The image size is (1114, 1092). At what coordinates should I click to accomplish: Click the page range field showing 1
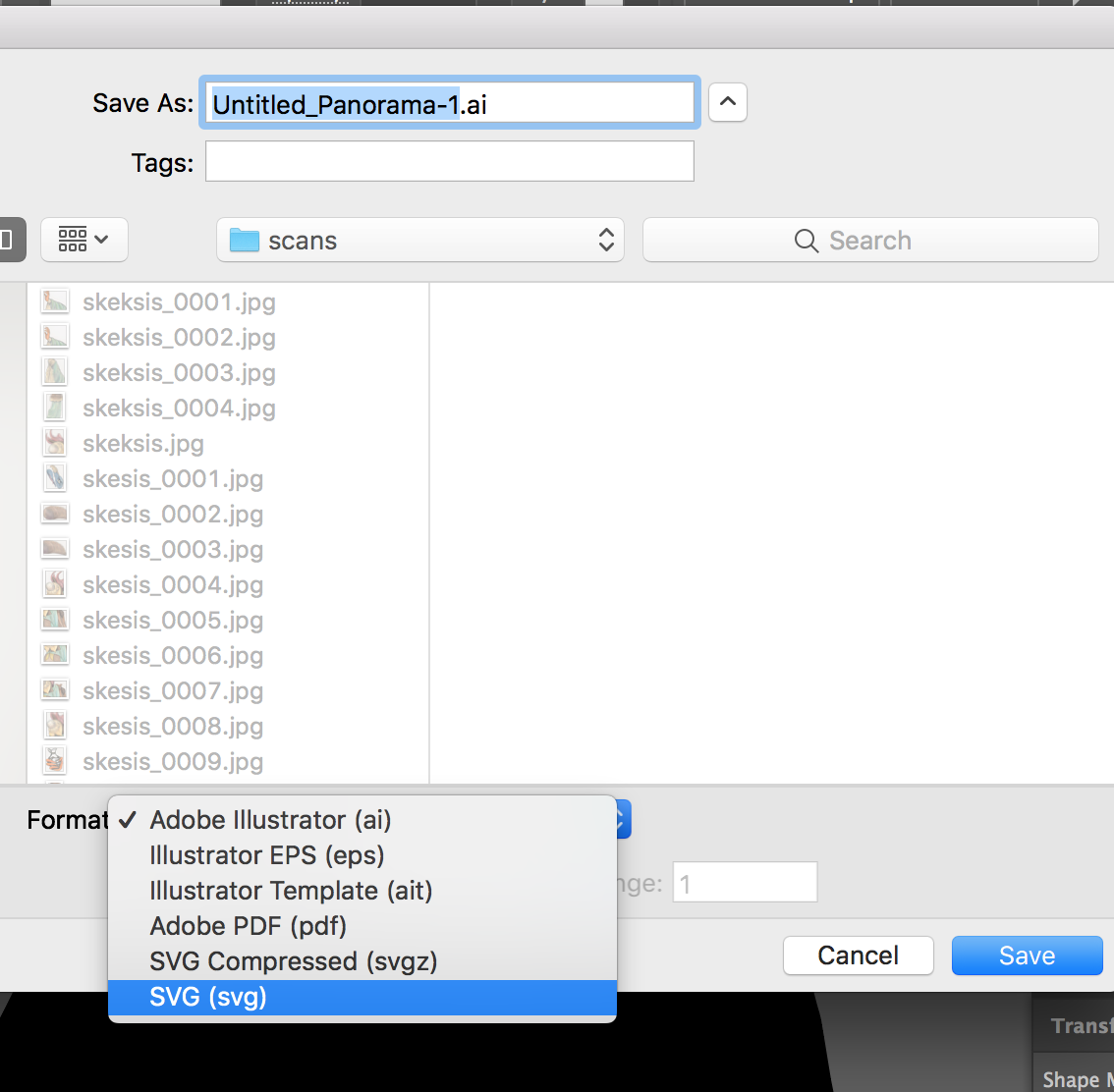coord(746,882)
